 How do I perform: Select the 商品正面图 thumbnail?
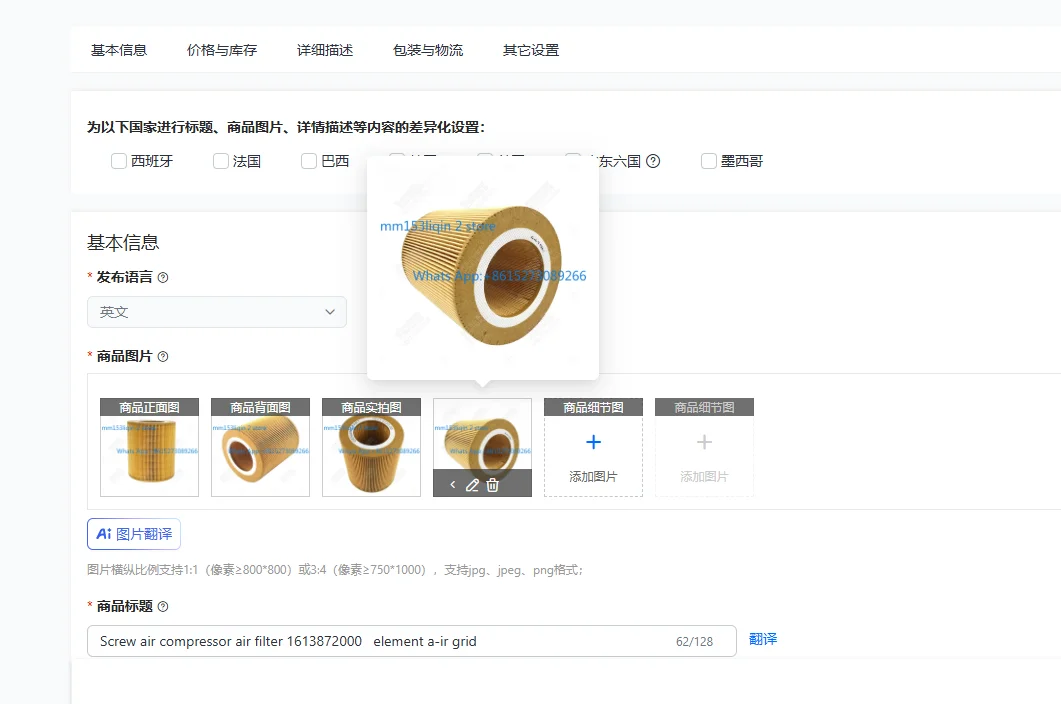[150, 447]
